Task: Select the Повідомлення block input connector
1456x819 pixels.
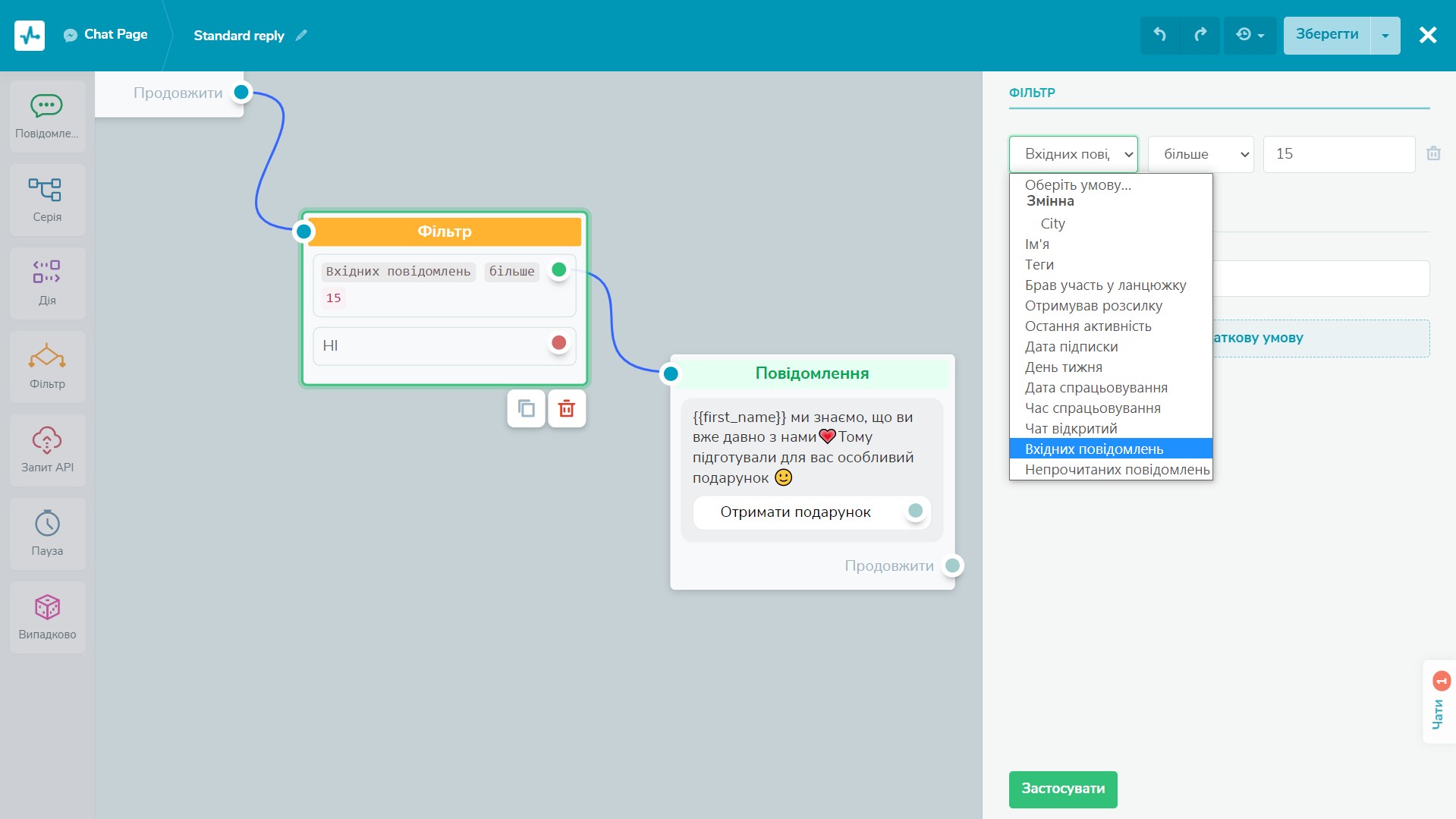Action: coord(671,373)
